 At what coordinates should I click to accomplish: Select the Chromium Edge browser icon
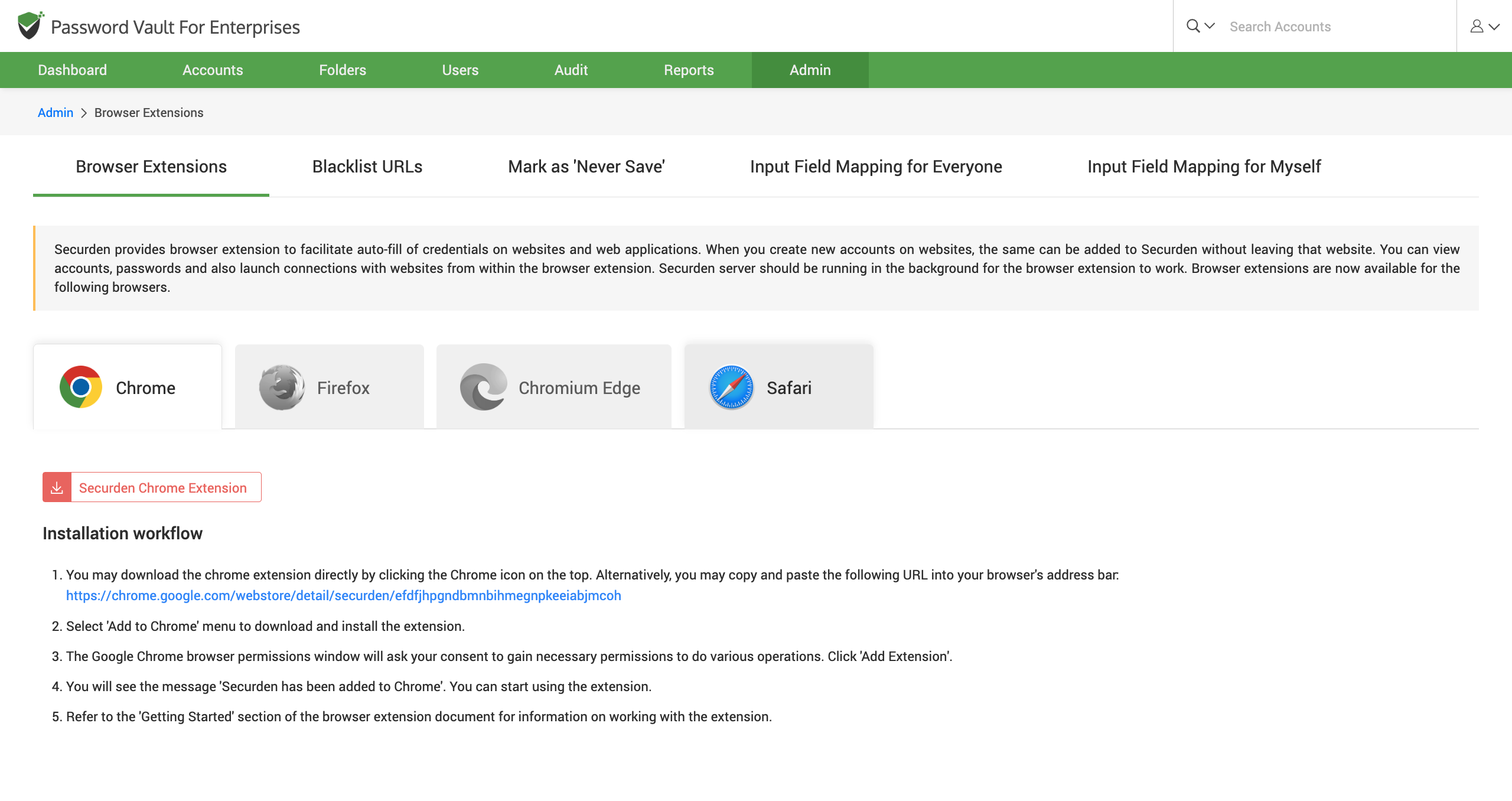pyautogui.click(x=483, y=388)
